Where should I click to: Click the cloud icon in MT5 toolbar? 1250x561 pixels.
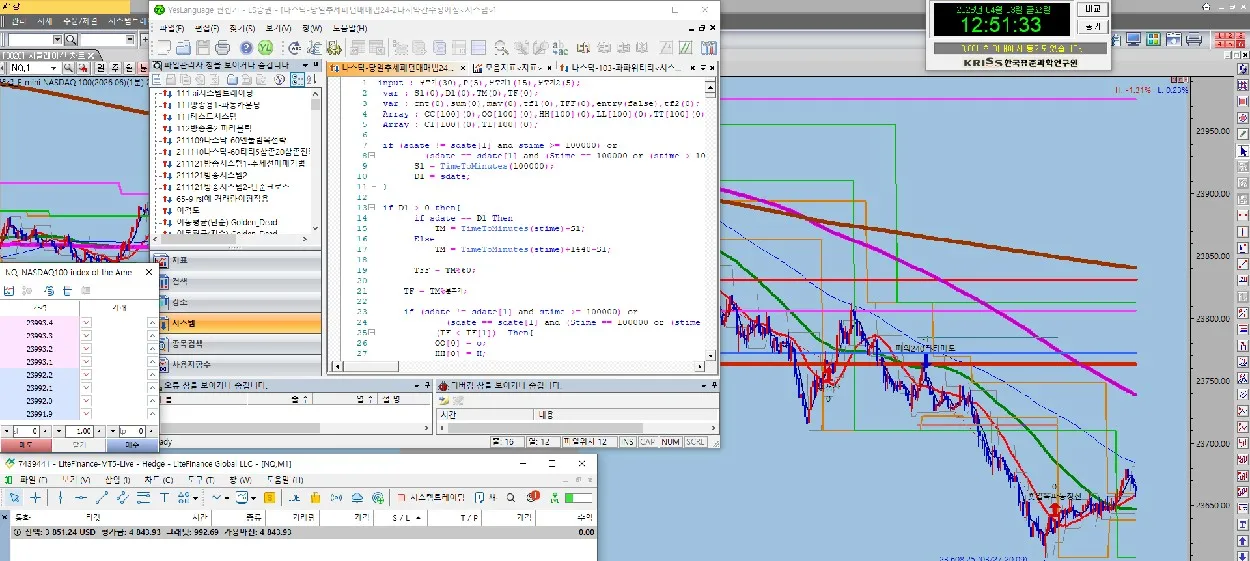pos(357,498)
